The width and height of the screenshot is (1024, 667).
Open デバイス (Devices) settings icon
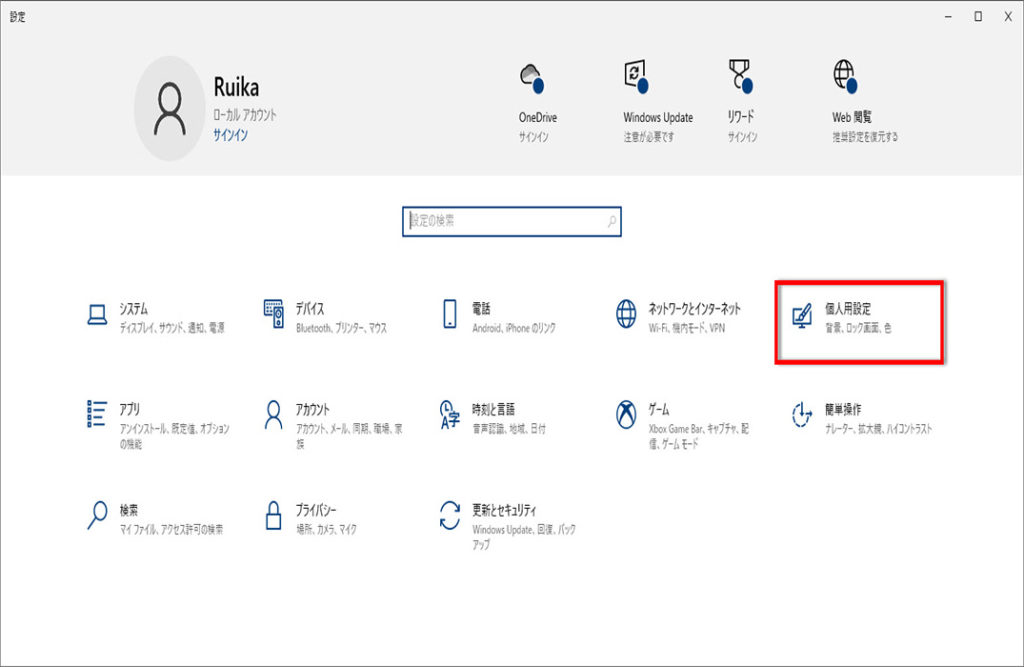pyautogui.click(x=274, y=315)
